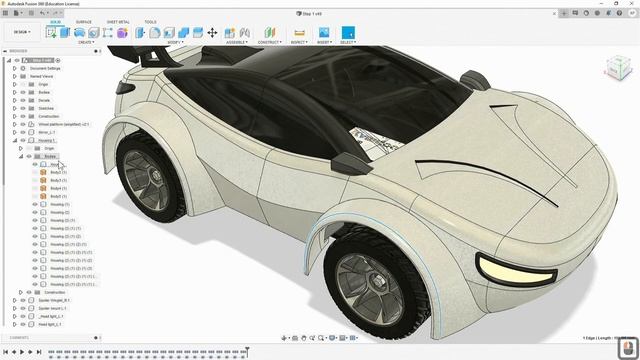Expand the COMMENTS panel
The image size is (640, 360).
coord(96,338)
